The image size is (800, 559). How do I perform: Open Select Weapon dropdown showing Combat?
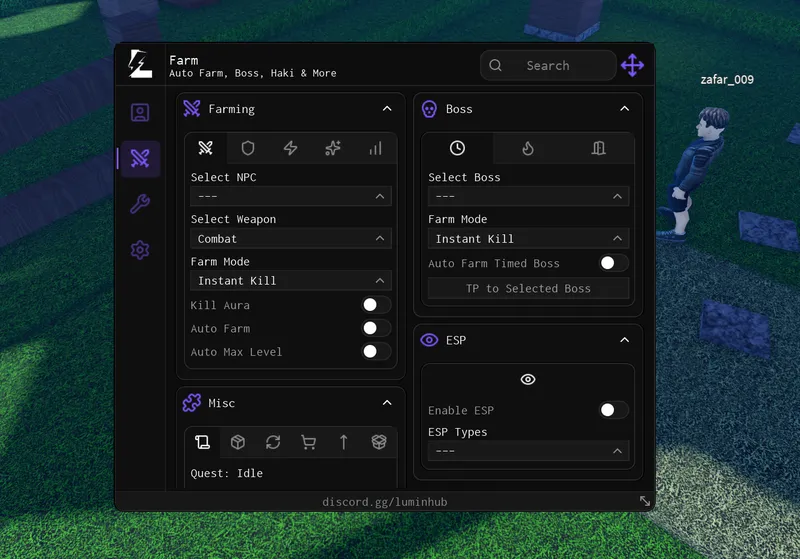click(291, 239)
